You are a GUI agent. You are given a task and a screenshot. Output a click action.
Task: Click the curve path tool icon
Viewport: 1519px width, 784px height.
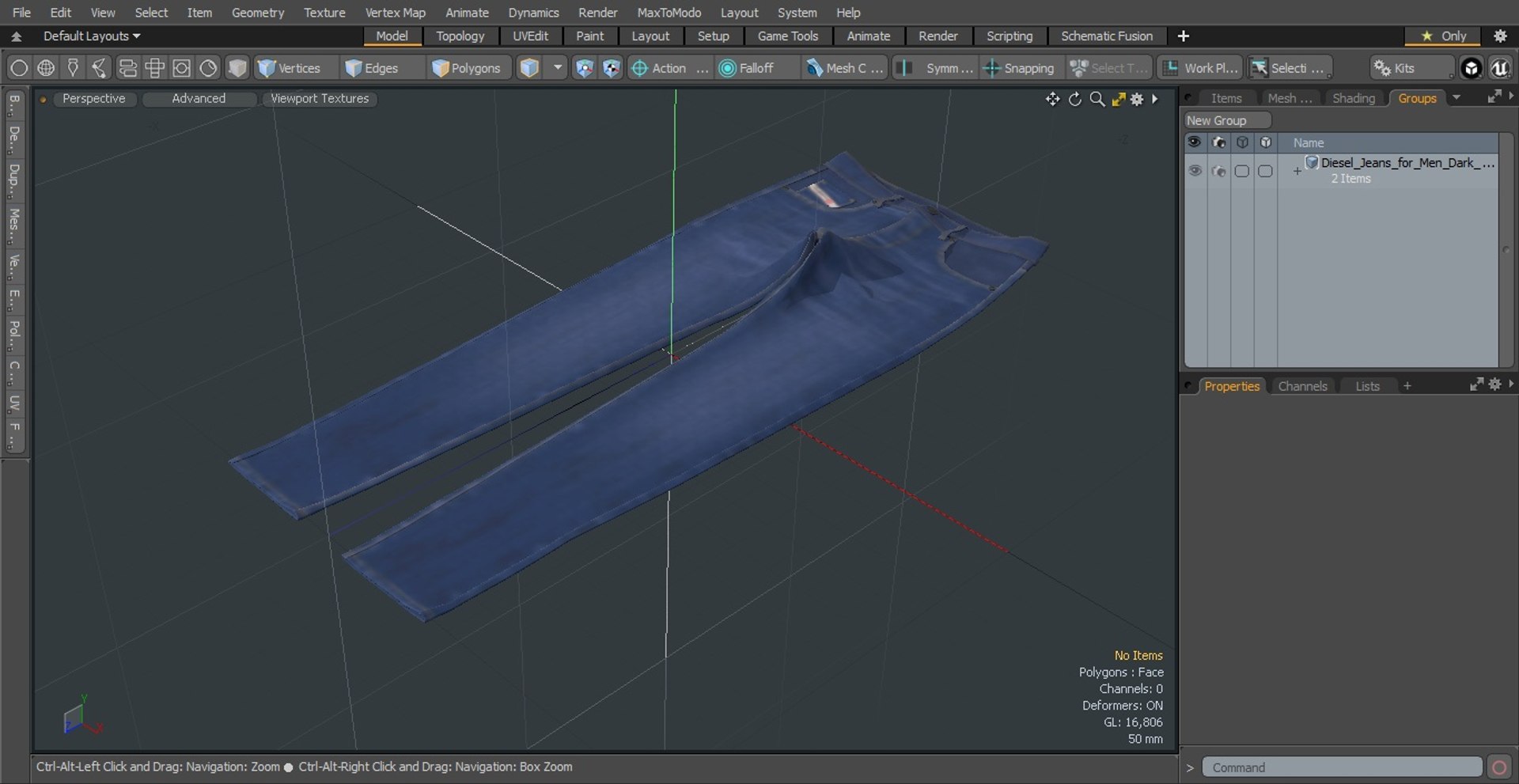(100, 68)
